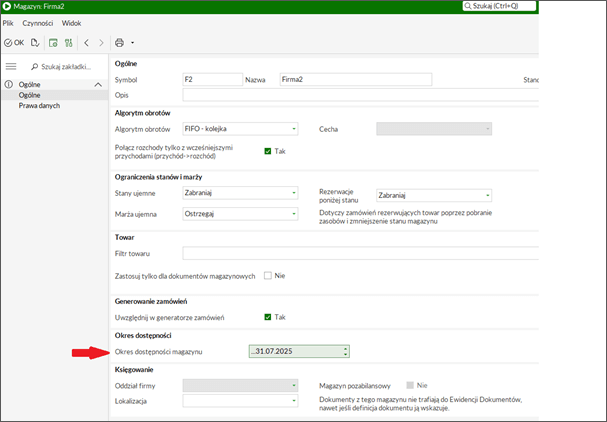Click the OK confirm button in toolbar
The image size is (607, 422).
click(14, 43)
